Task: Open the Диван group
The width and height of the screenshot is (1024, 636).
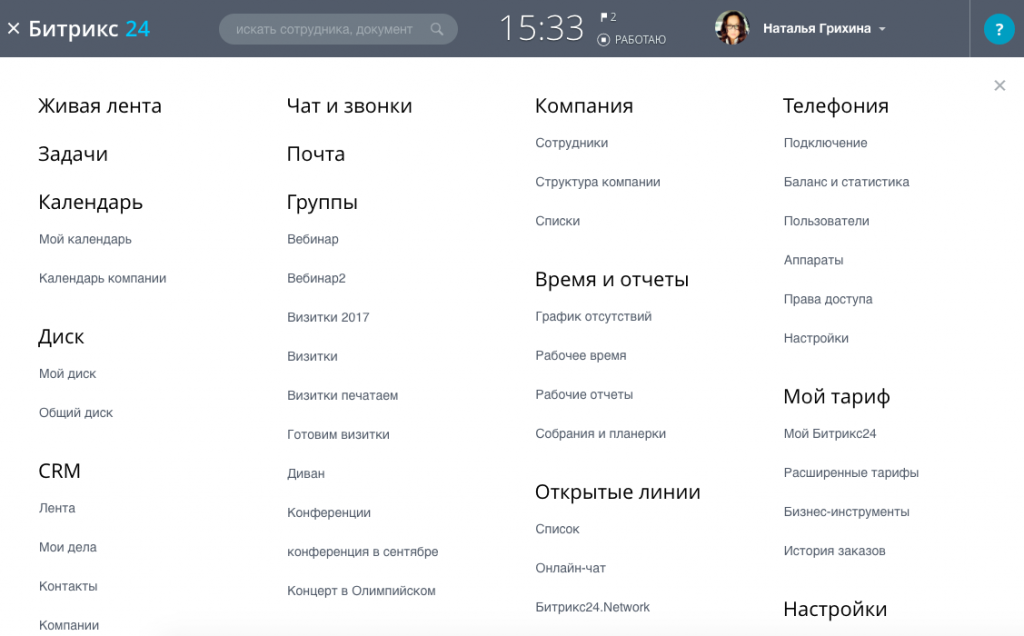Action: pyautogui.click(x=306, y=474)
